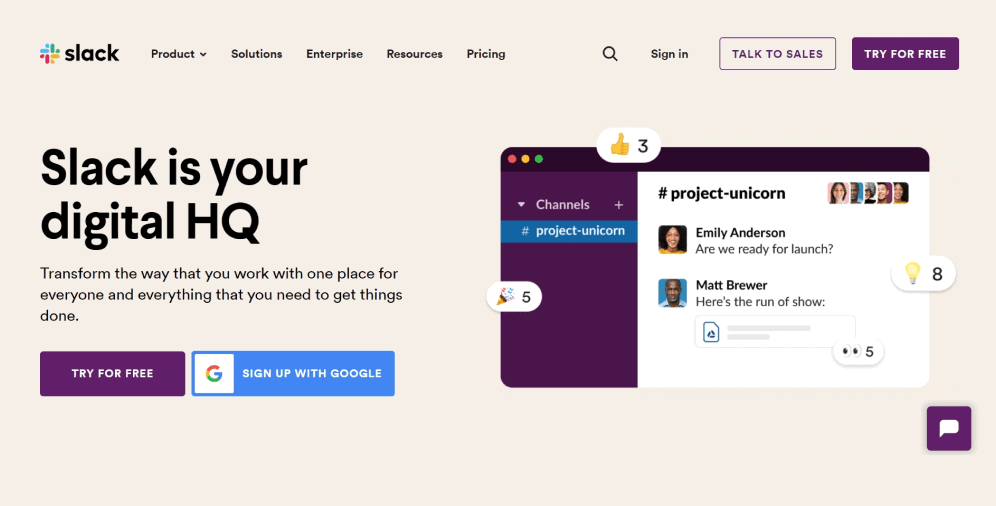Click Try for Free below the headline

coord(112,373)
